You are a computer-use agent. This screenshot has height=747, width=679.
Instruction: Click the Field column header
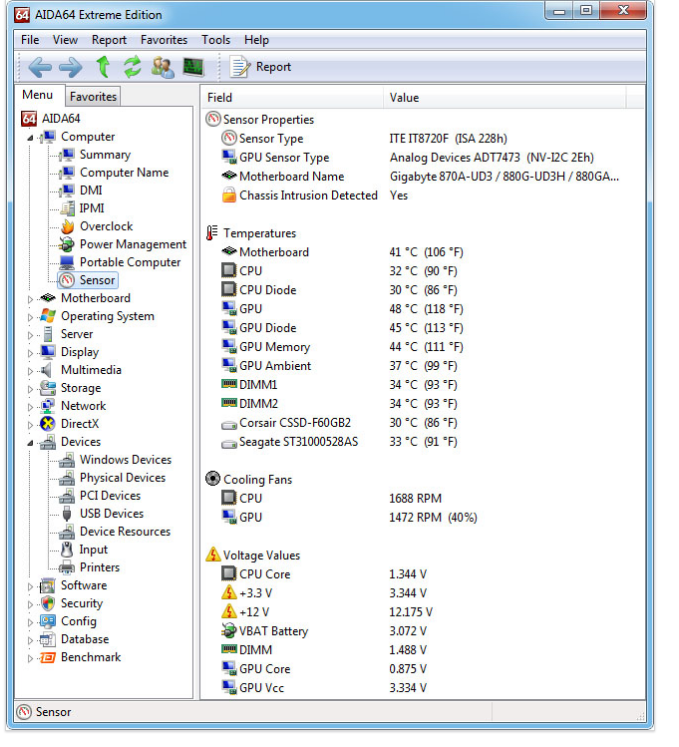coord(293,98)
